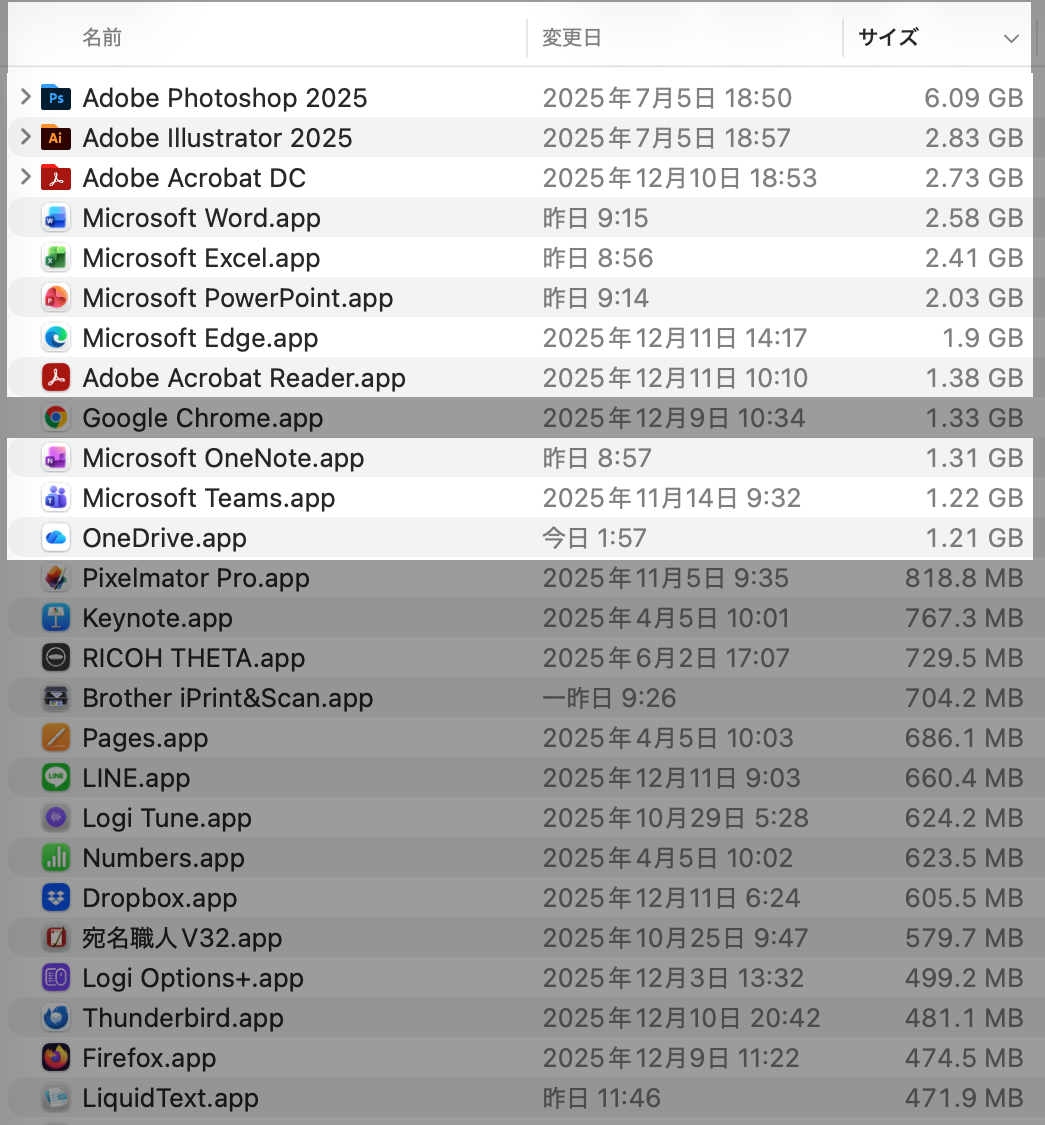Viewport: 1045px width, 1125px height.
Task: Click the 704.2 MB size value
Action: tap(964, 698)
